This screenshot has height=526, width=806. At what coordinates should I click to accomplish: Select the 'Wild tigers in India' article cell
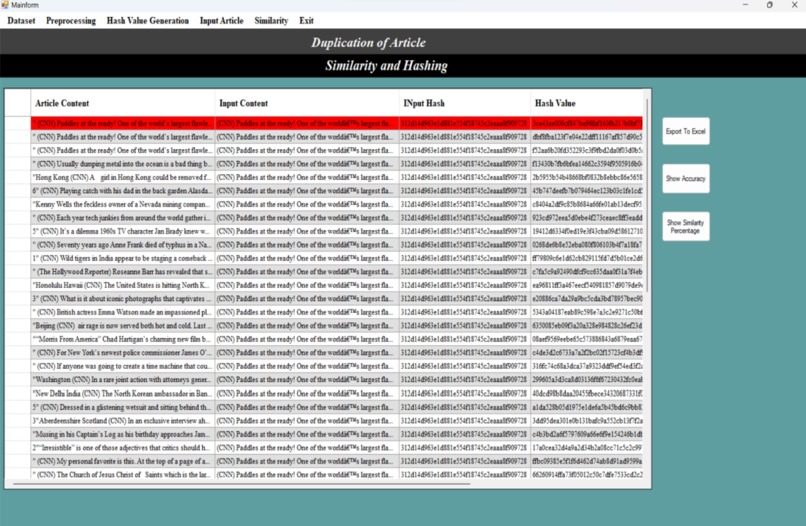[122, 258]
